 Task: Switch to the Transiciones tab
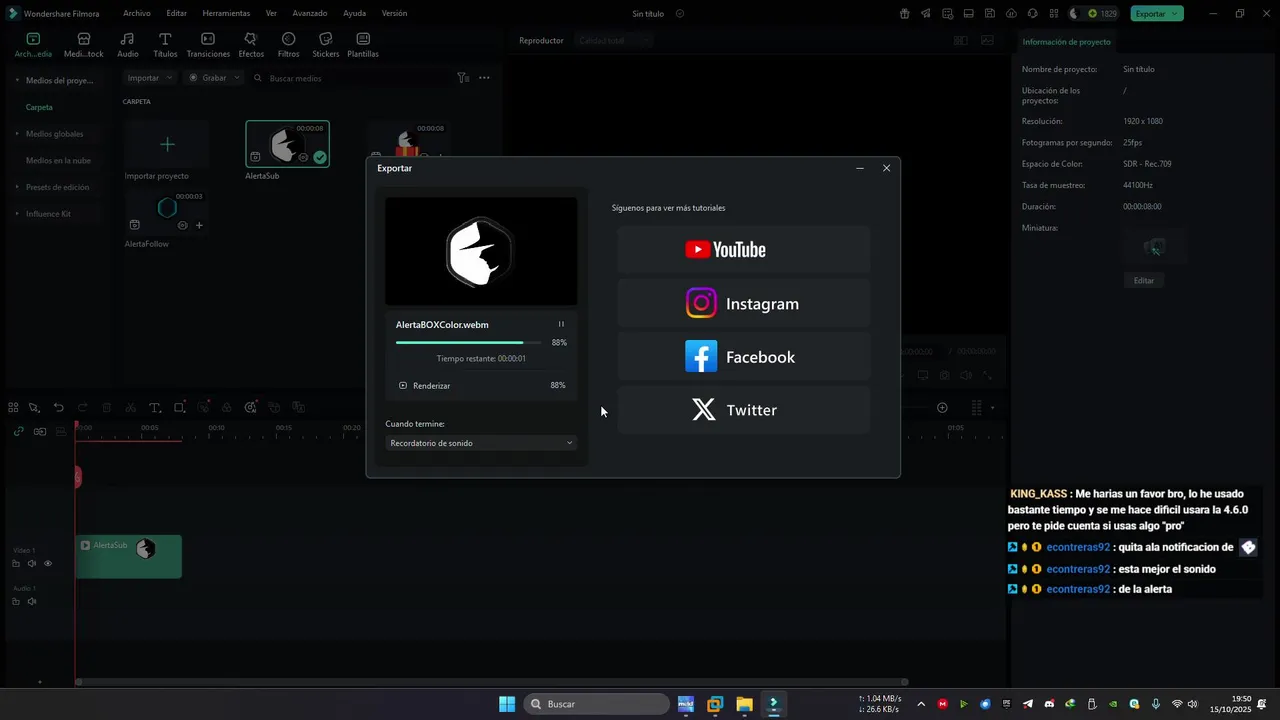click(208, 45)
